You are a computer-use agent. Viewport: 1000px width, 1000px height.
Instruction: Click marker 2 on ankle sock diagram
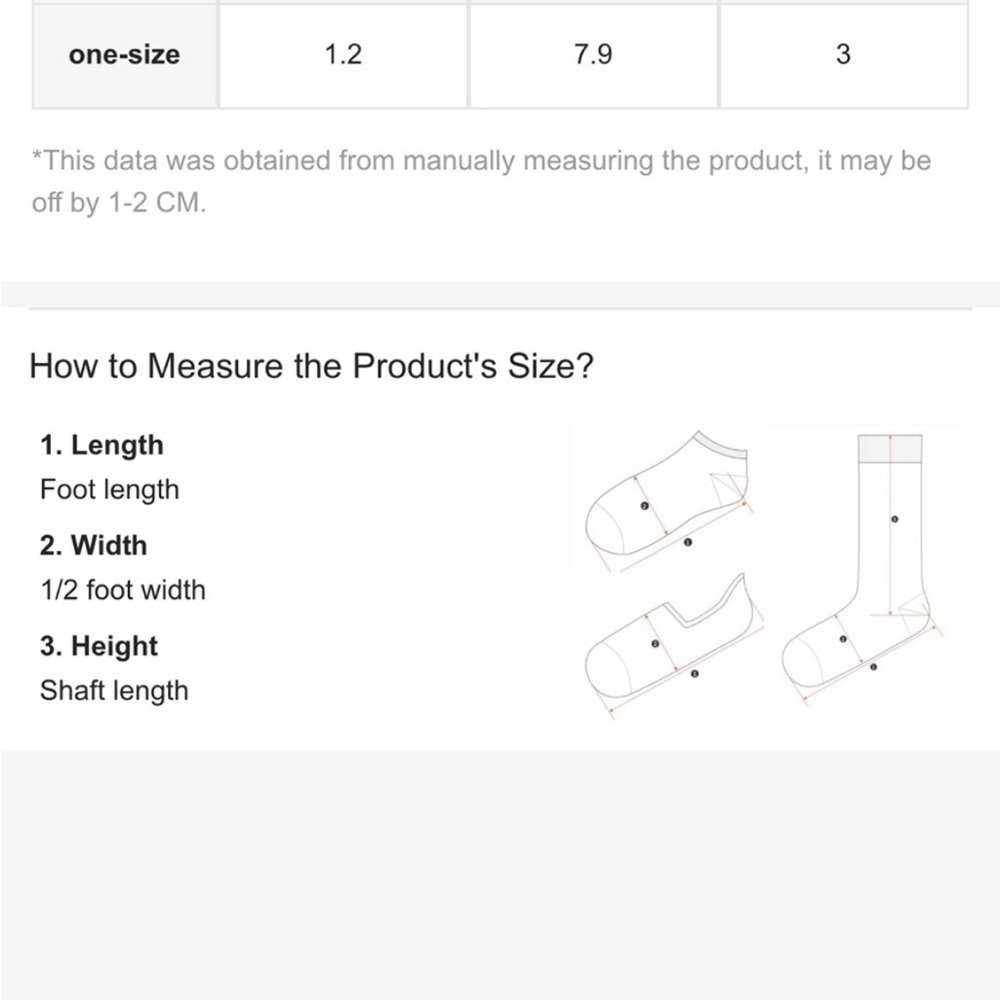[x=644, y=506]
